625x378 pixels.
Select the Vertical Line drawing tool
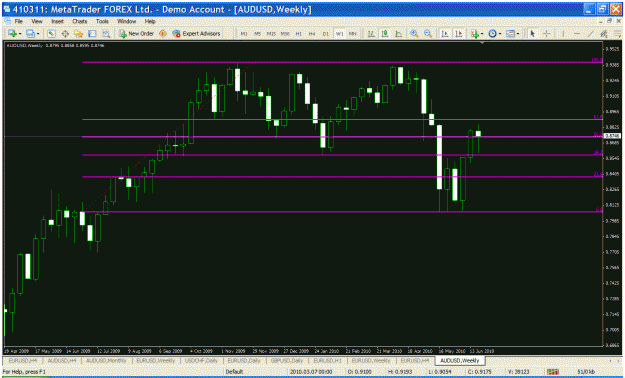coord(563,34)
